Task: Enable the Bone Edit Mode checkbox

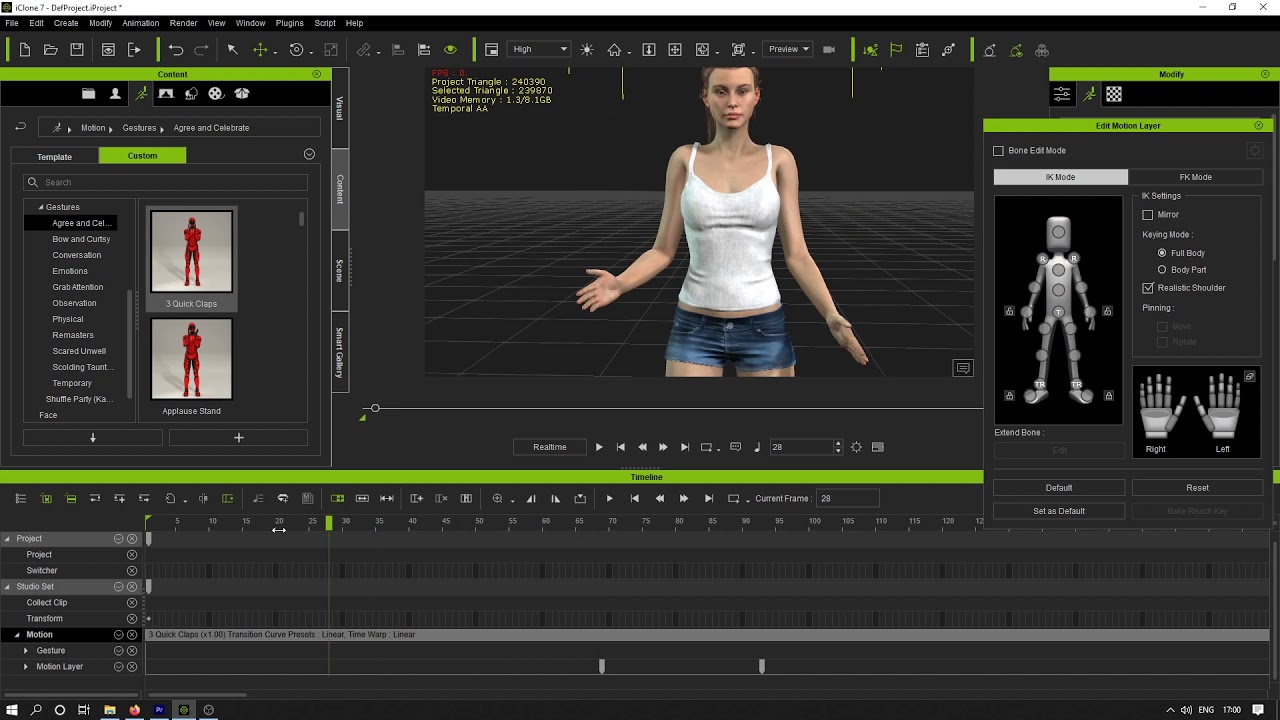Action: 998,151
